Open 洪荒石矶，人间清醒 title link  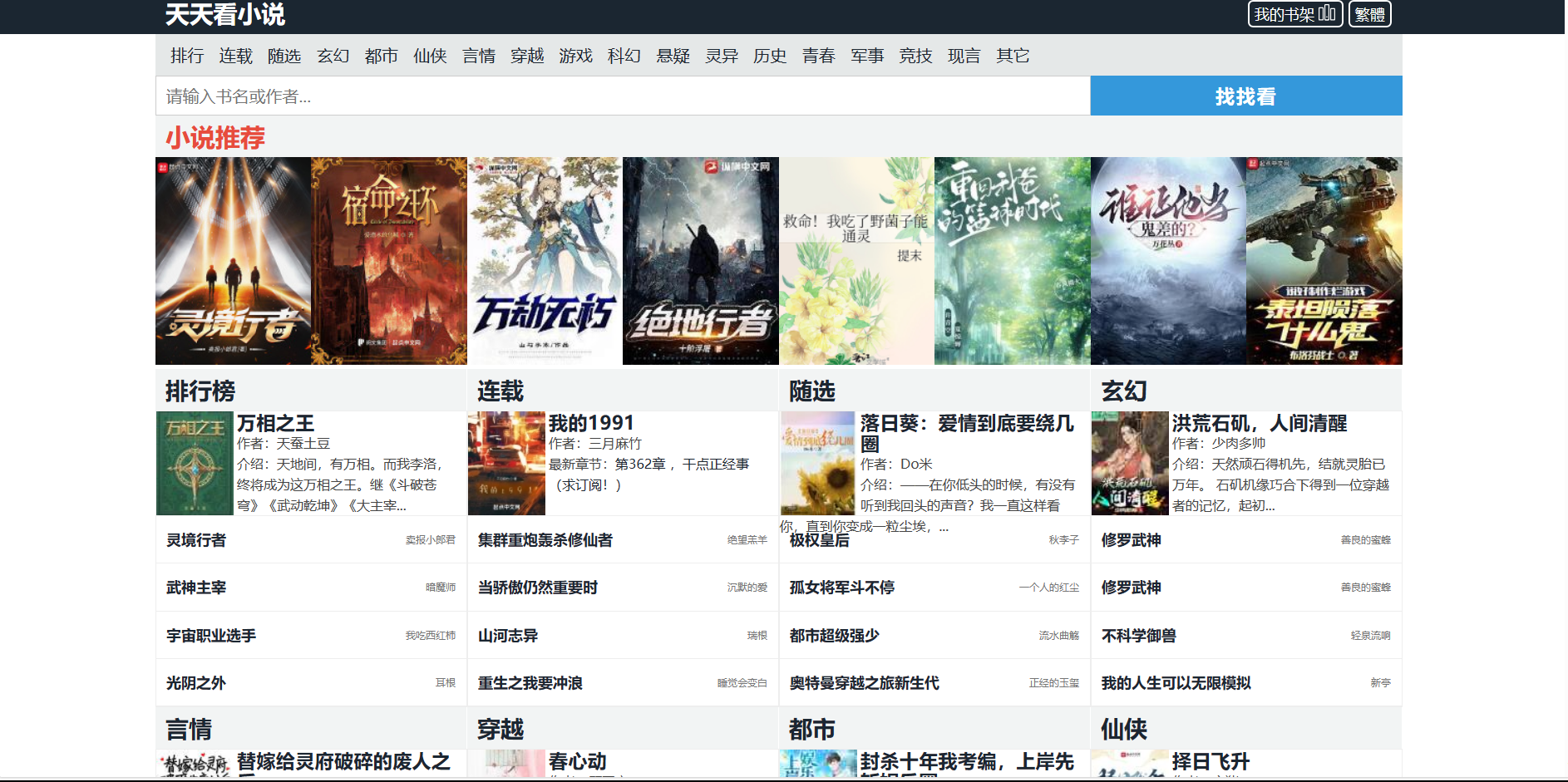tap(1259, 423)
